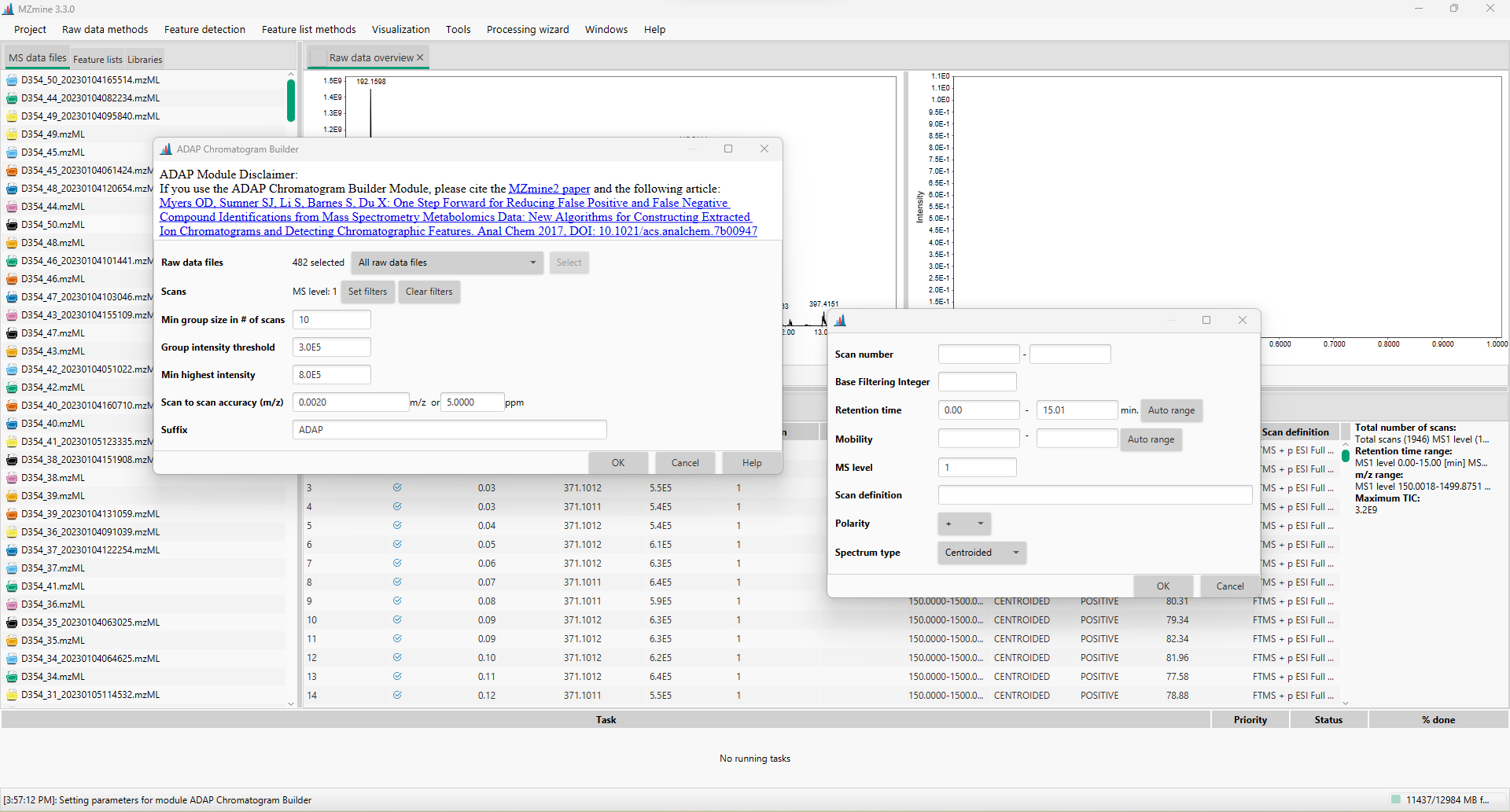The image size is (1510, 812).
Task: Toggle the selection checkmark for scan 3
Action: pos(397,487)
